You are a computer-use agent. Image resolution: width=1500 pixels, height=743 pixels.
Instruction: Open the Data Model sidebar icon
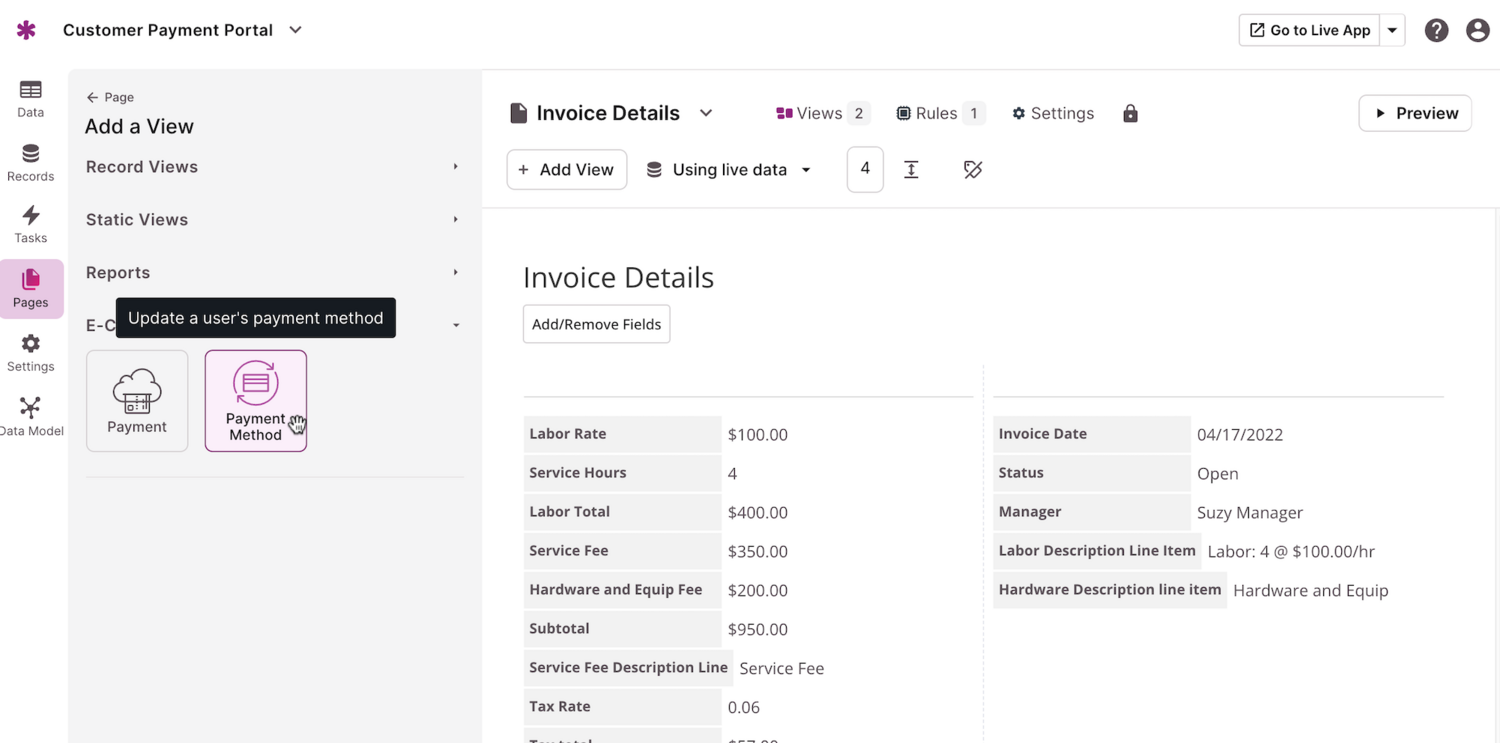click(x=30, y=414)
